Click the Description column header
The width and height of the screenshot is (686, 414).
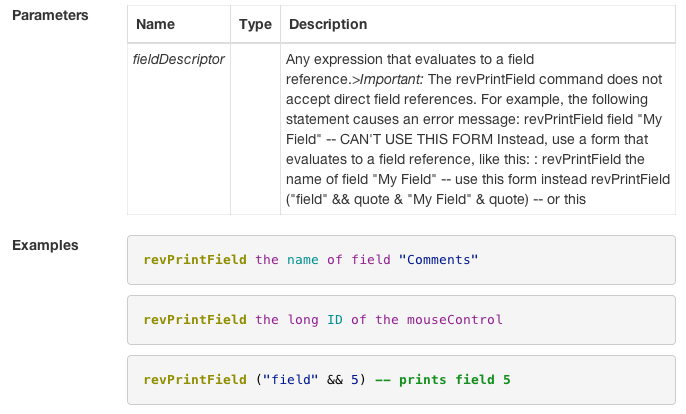tap(326, 24)
